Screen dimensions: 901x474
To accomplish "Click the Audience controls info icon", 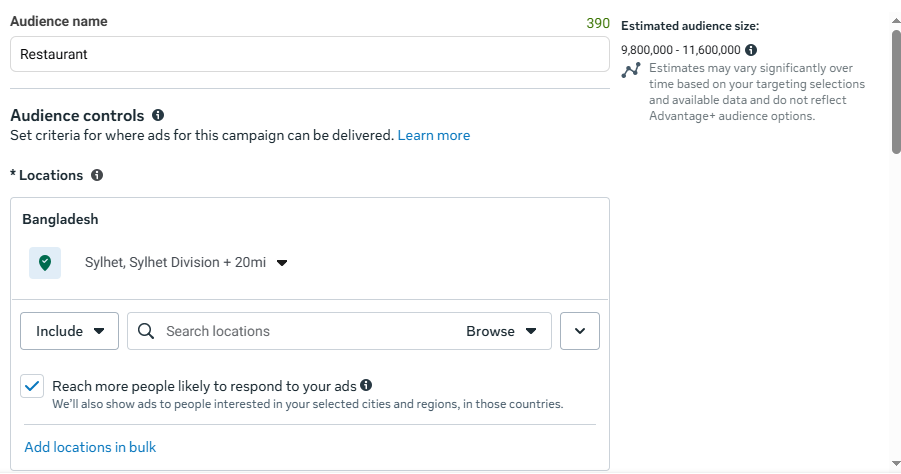I will pyautogui.click(x=158, y=115).
